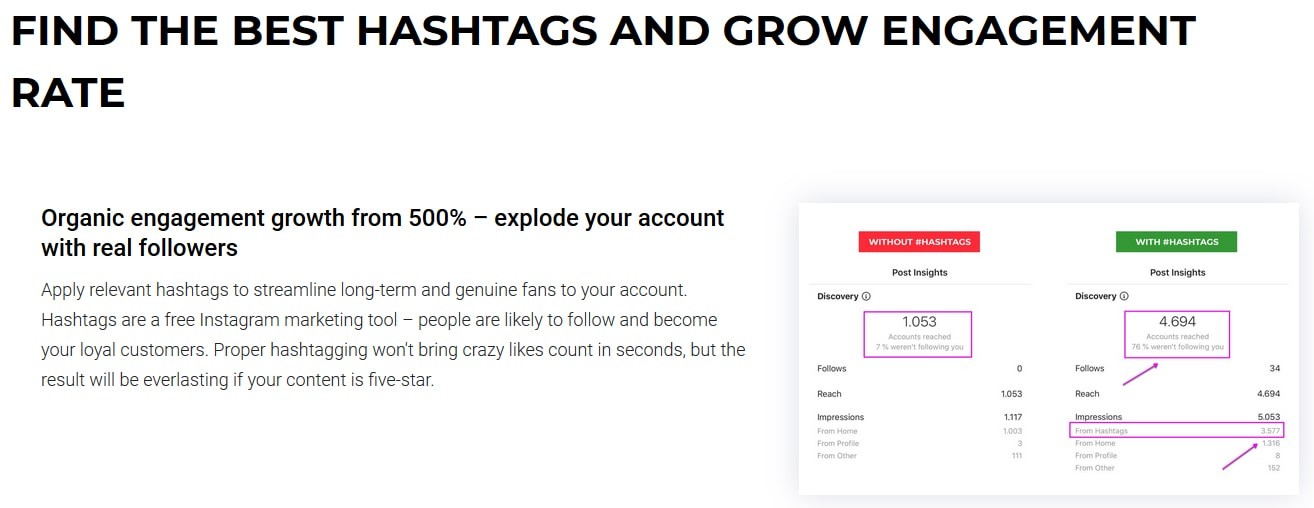Click the main Find the Best Hashtags heading

(603, 62)
